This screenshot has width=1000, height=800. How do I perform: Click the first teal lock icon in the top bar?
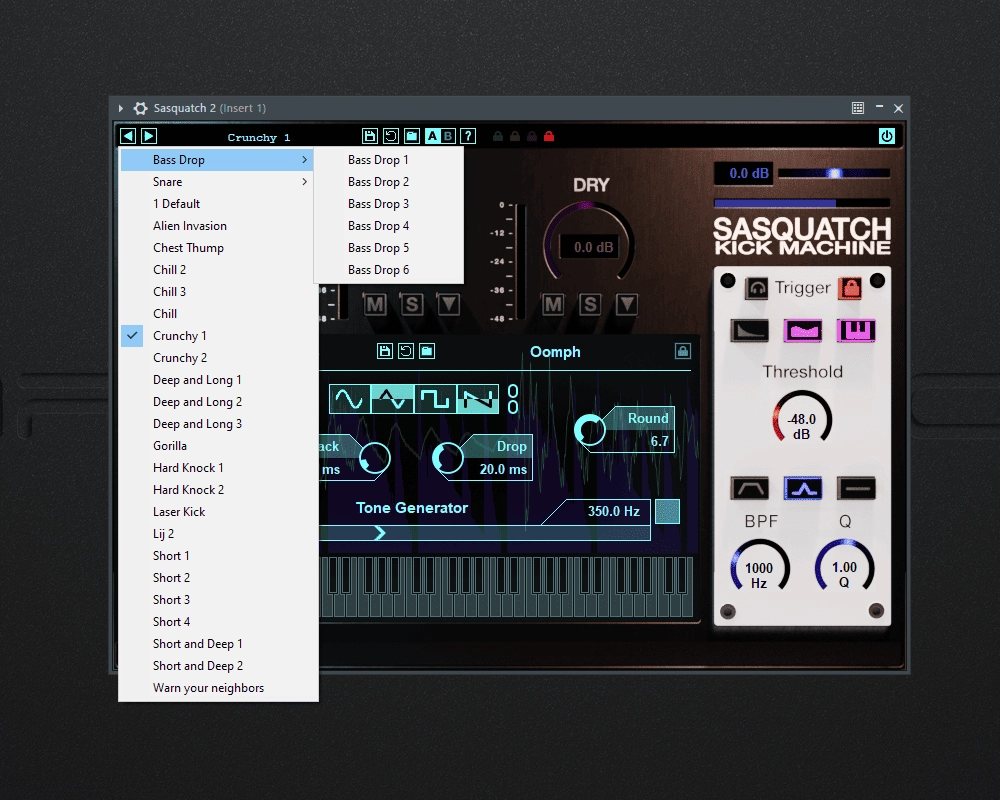[x=498, y=136]
